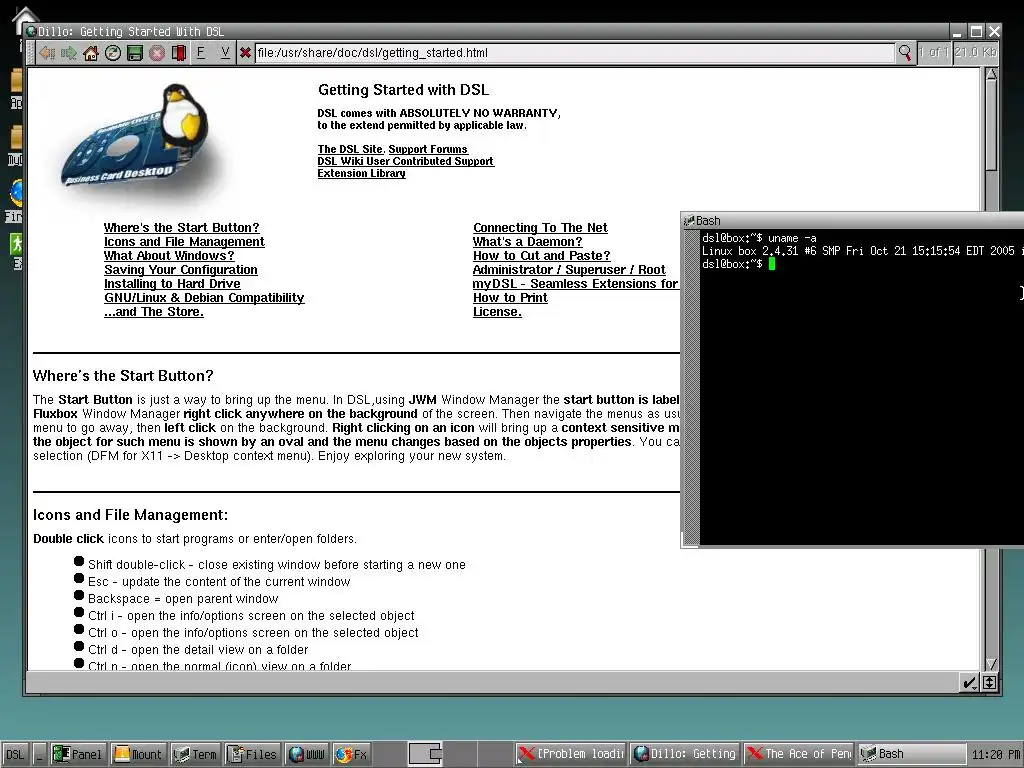Click the scroll-down arrow in Dillo
This screenshot has width=1024, height=768.
991,664
